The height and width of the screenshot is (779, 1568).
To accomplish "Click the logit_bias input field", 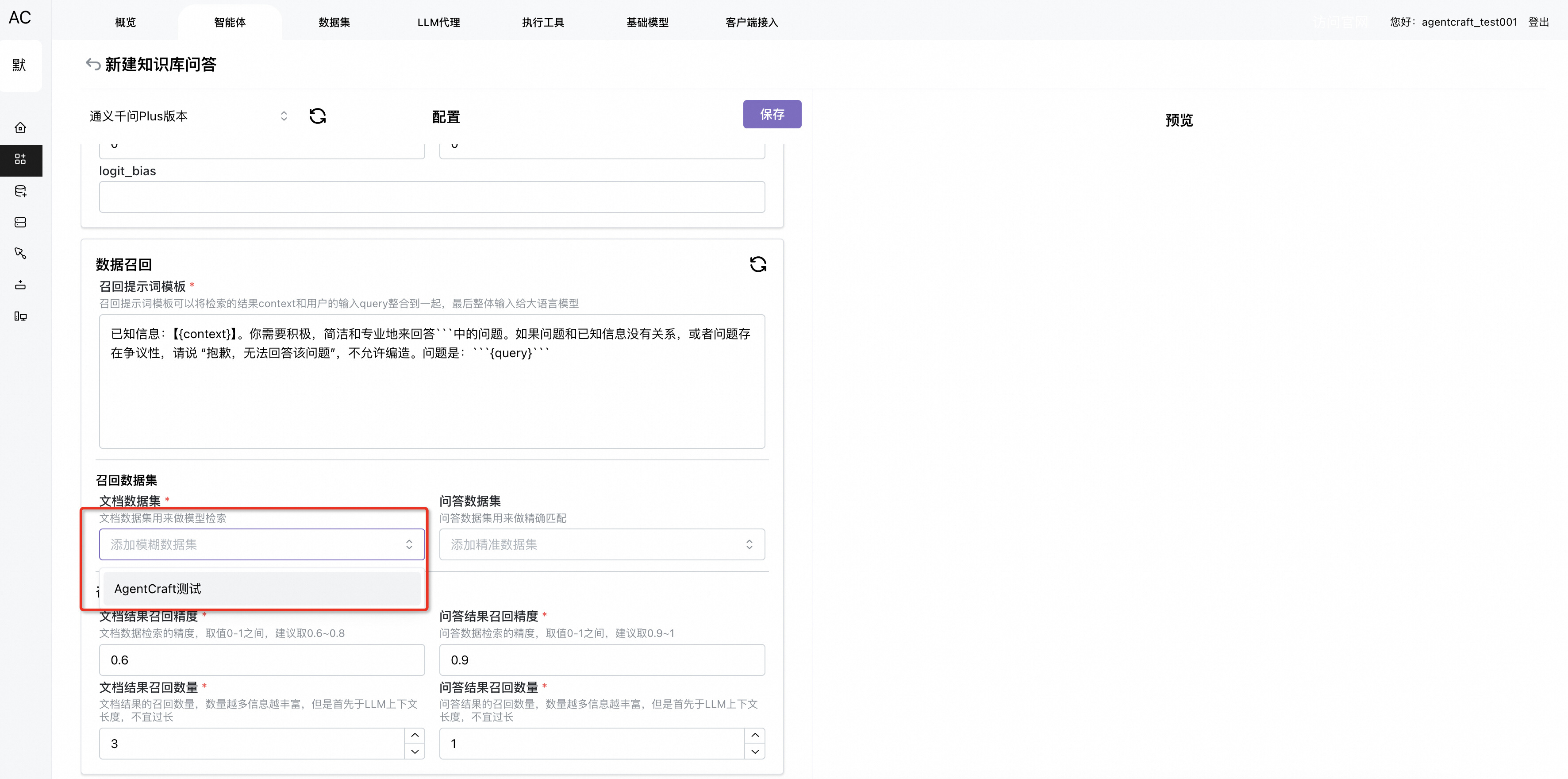I will click(x=431, y=197).
